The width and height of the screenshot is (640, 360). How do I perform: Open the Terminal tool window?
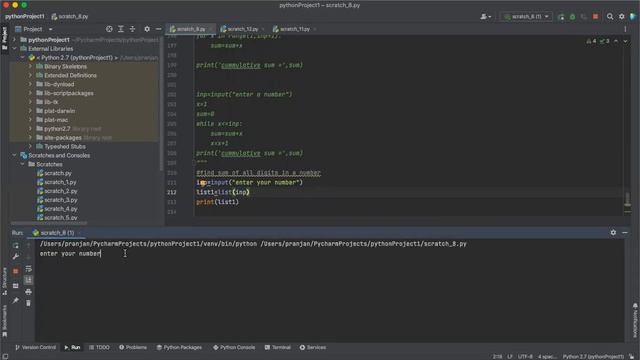click(x=278, y=347)
